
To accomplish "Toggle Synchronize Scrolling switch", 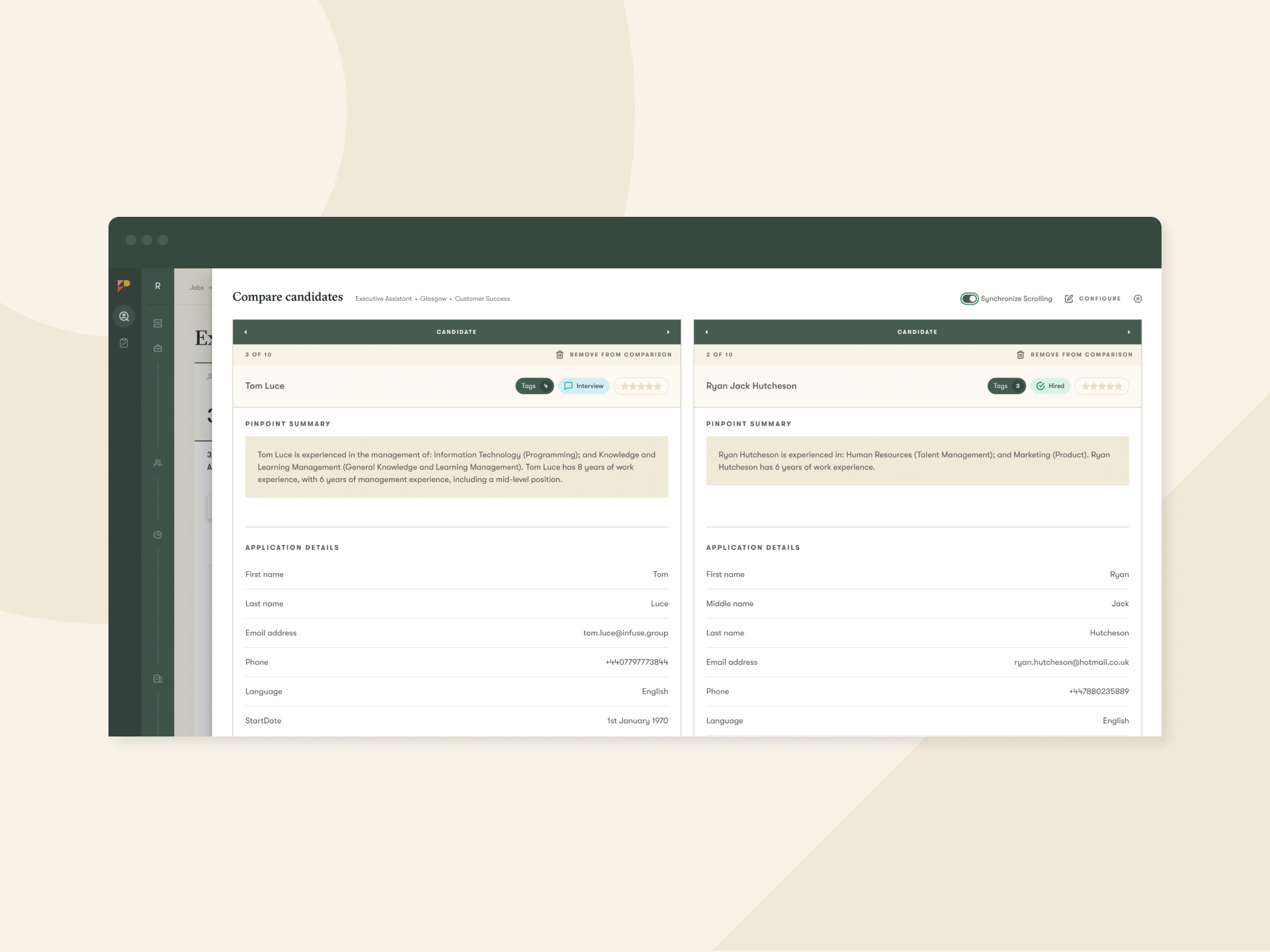I will coord(969,299).
